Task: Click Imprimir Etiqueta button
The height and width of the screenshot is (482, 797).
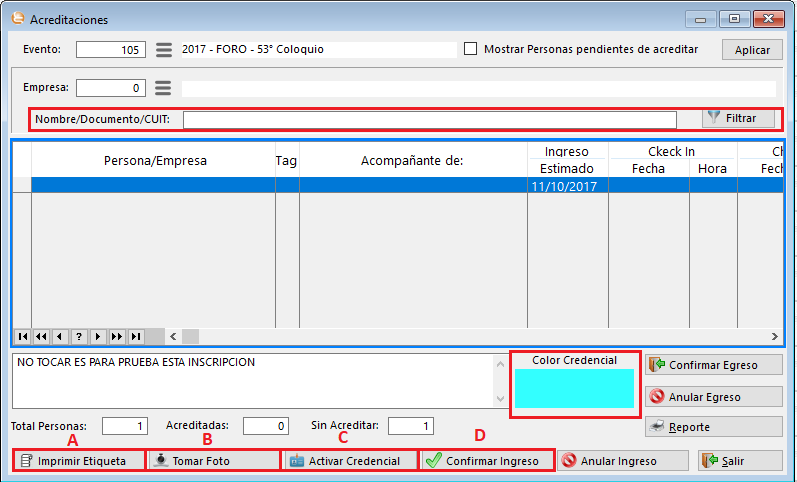Action: coord(79,461)
